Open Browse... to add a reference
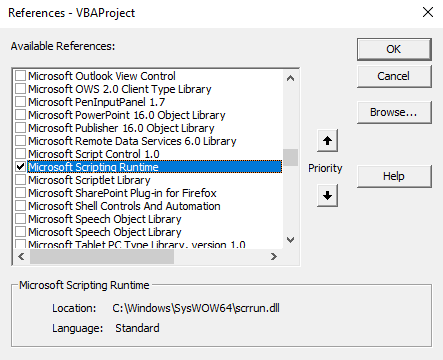Screen dimensions: 443x360 (x=394, y=112)
